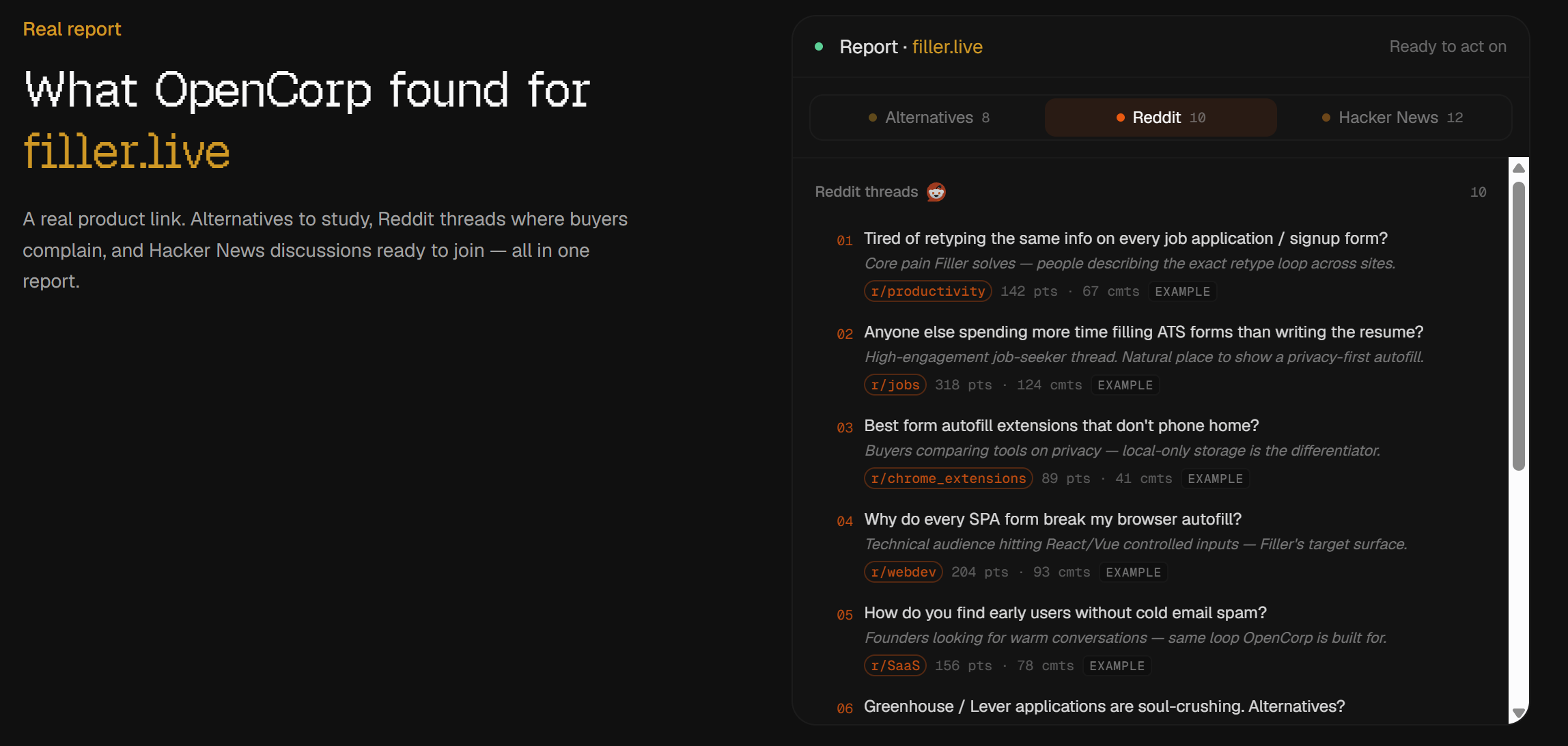Open 'Best form autofill extensions' thread
This screenshot has height=746, width=1568.
1061,426
